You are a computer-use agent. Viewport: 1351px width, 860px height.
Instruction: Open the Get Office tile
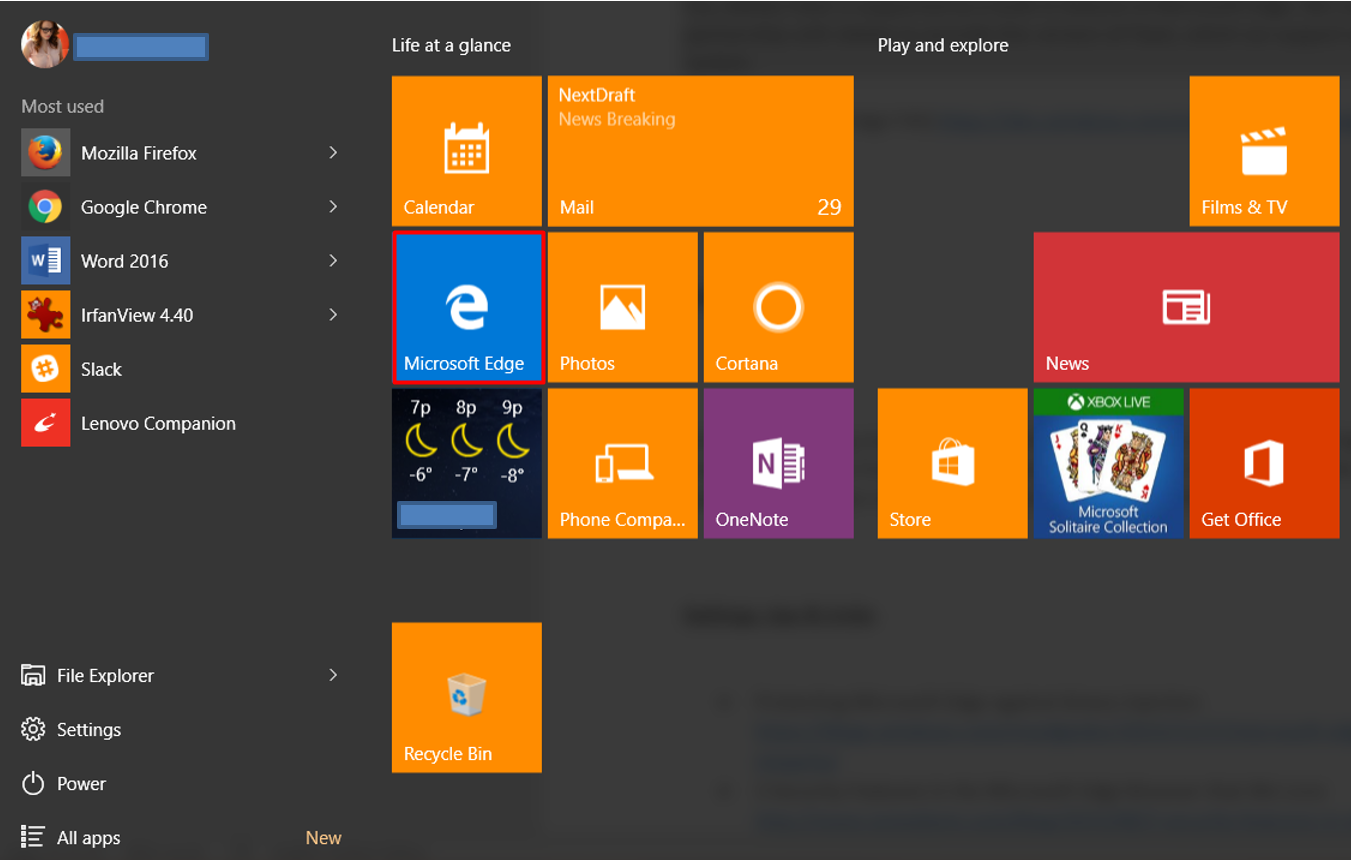pyautogui.click(x=1264, y=463)
